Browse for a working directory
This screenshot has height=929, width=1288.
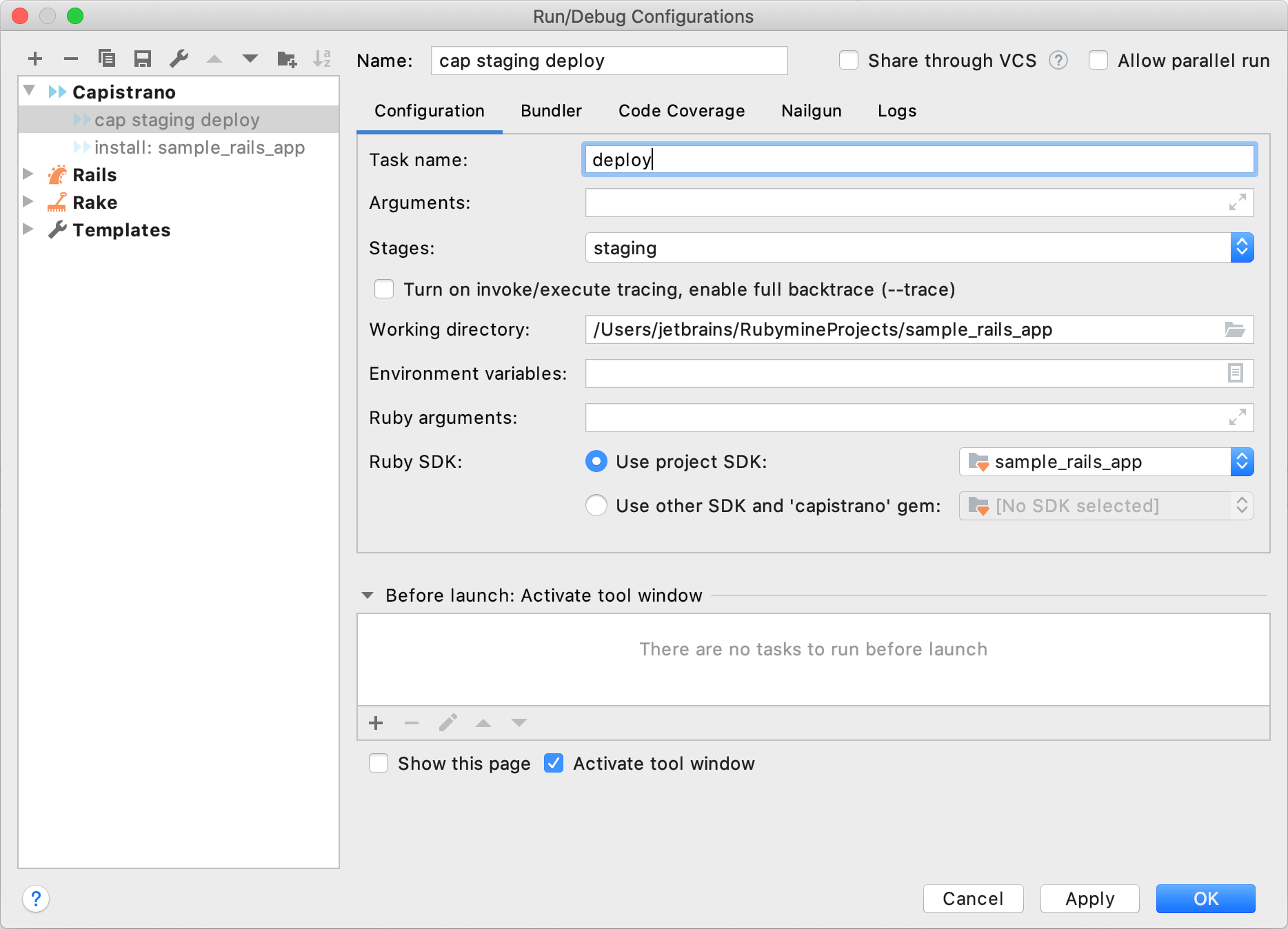(x=1236, y=329)
